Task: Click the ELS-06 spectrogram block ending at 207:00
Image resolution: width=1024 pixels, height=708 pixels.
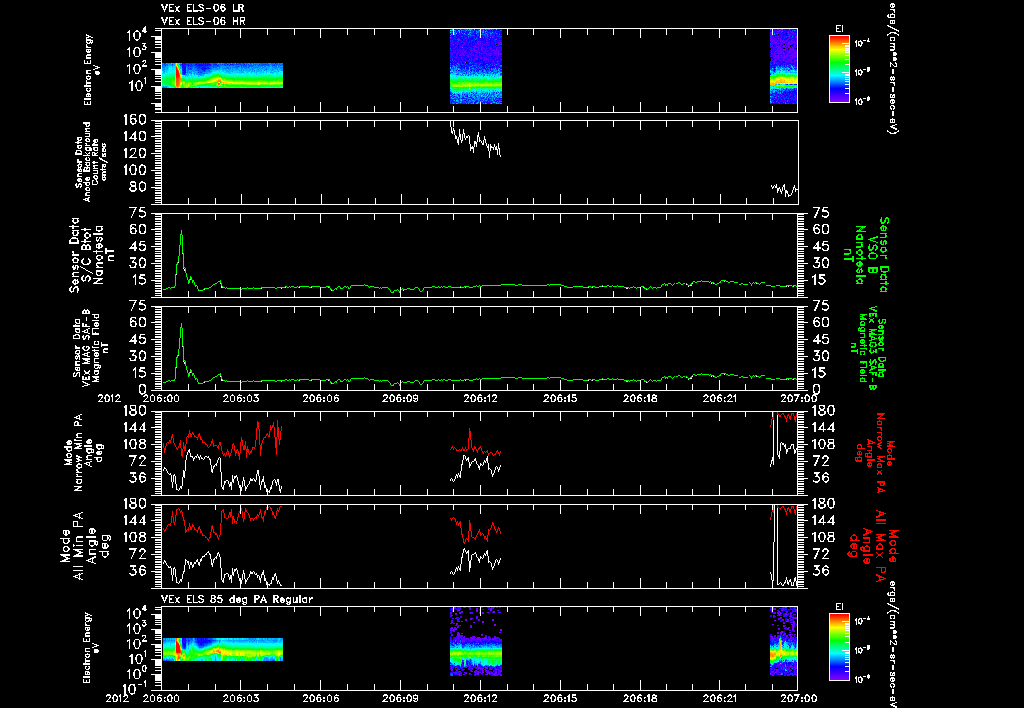Action: (x=784, y=66)
